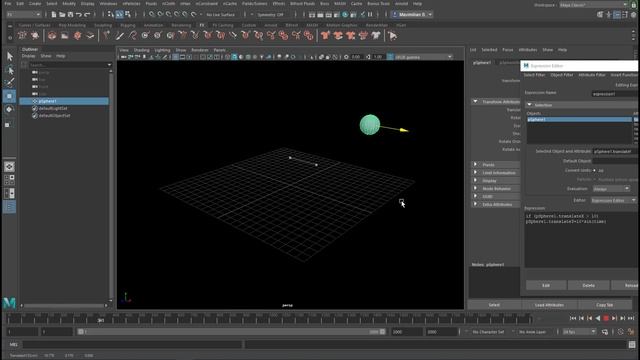Screen dimensions: 640x360
Task: Open the user account dropdown in status line
Action: pos(412,15)
